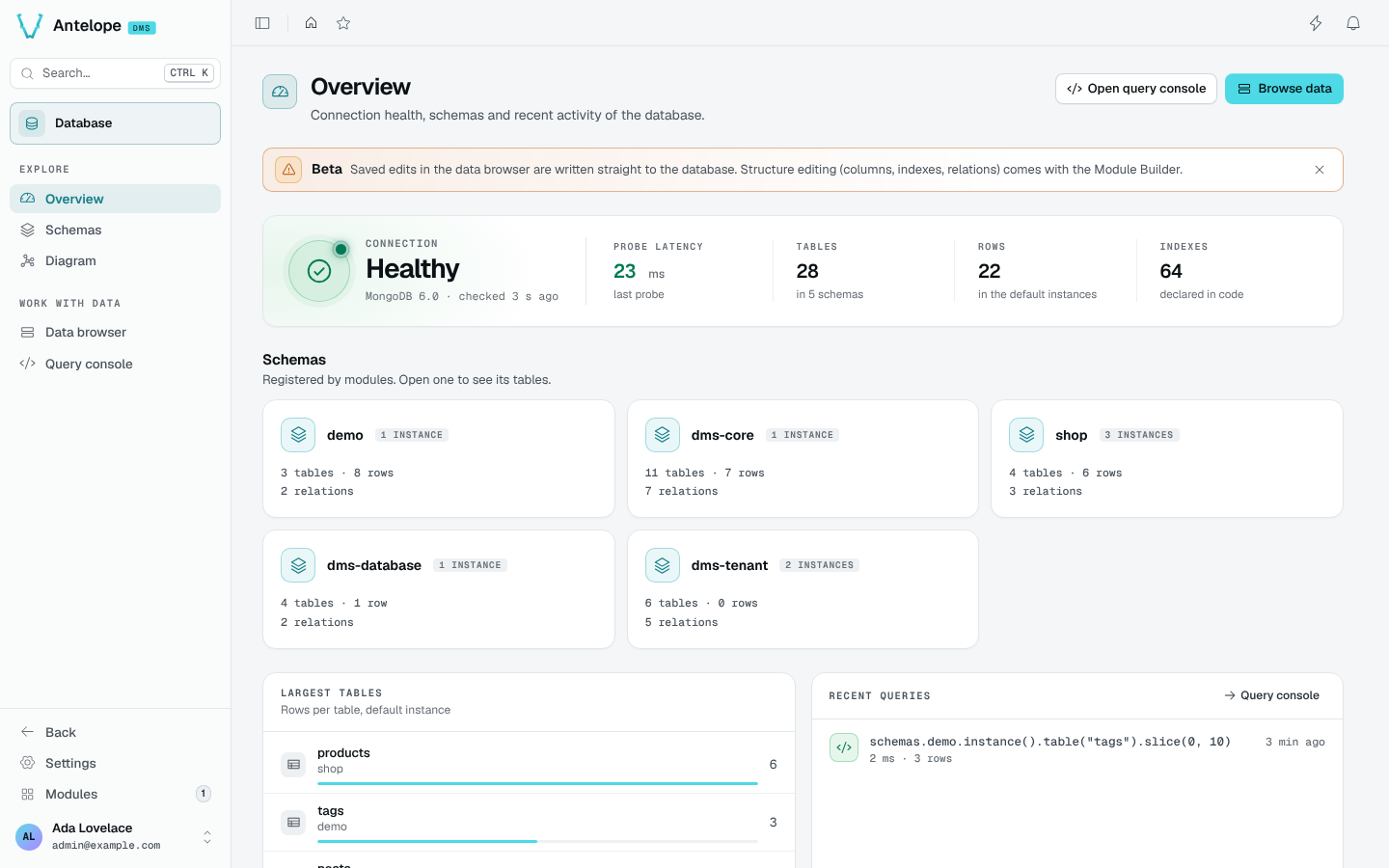1389x868 pixels.
Task: Open Schemas in the sidebar
Action: [x=115, y=230]
